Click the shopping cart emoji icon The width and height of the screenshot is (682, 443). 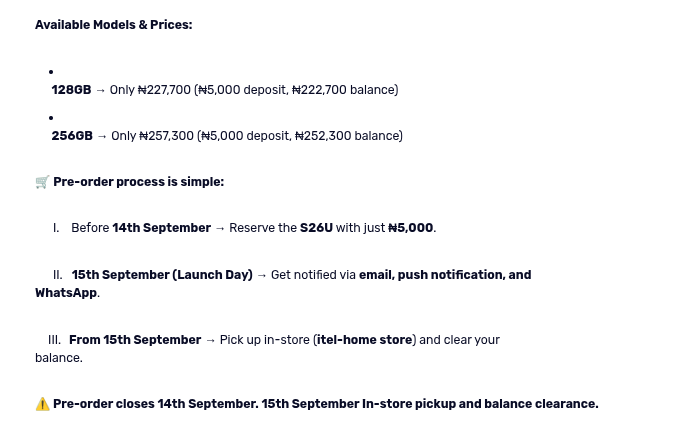coord(42,182)
